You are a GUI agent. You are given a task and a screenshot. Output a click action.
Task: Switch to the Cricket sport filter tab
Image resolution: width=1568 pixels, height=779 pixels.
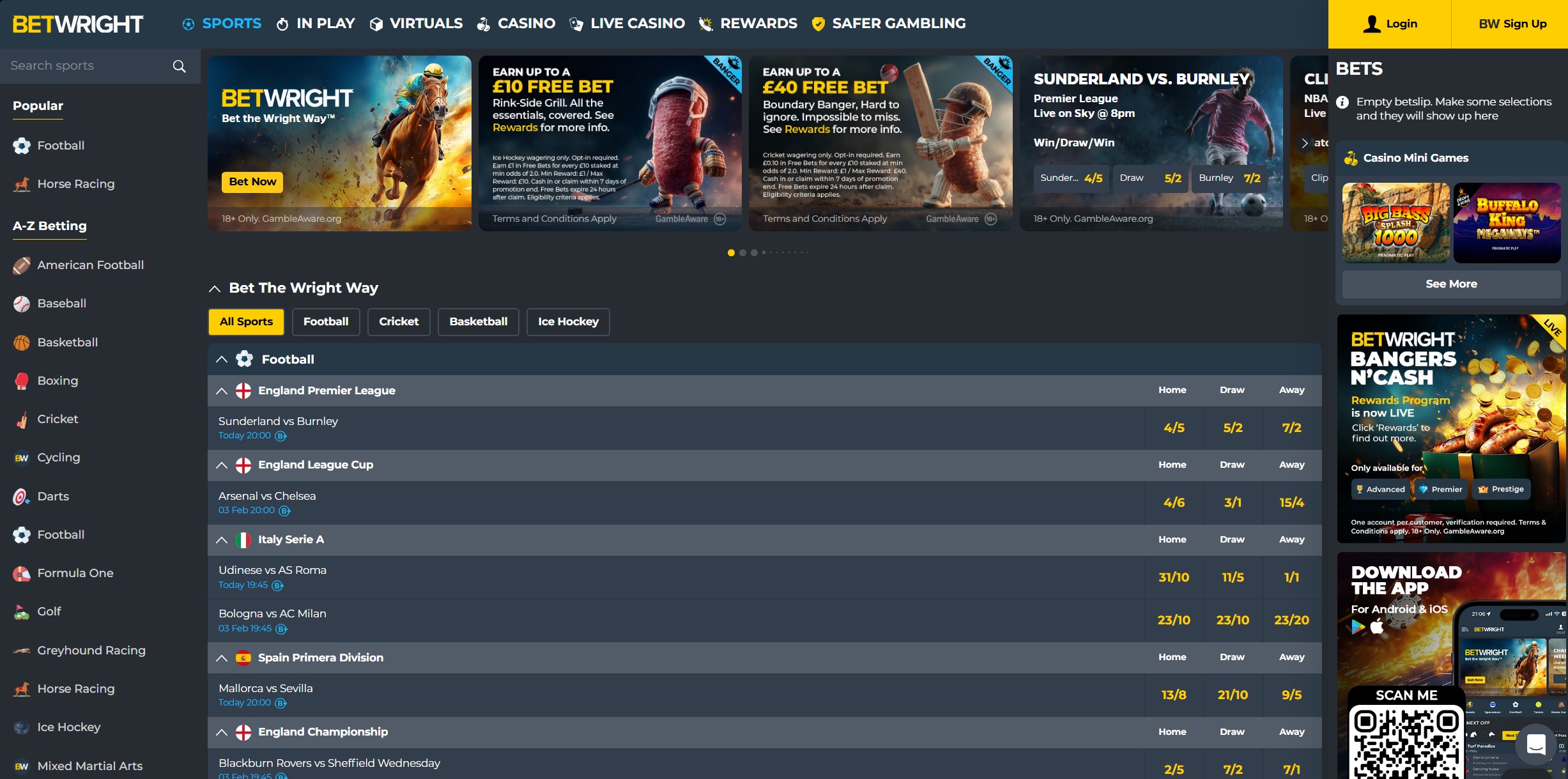399,321
